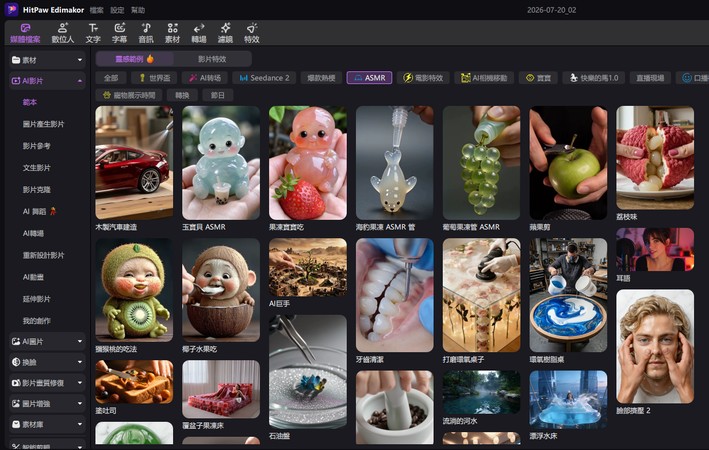
Task: Open the 音訊 audio library
Action: [x=146, y=33]
